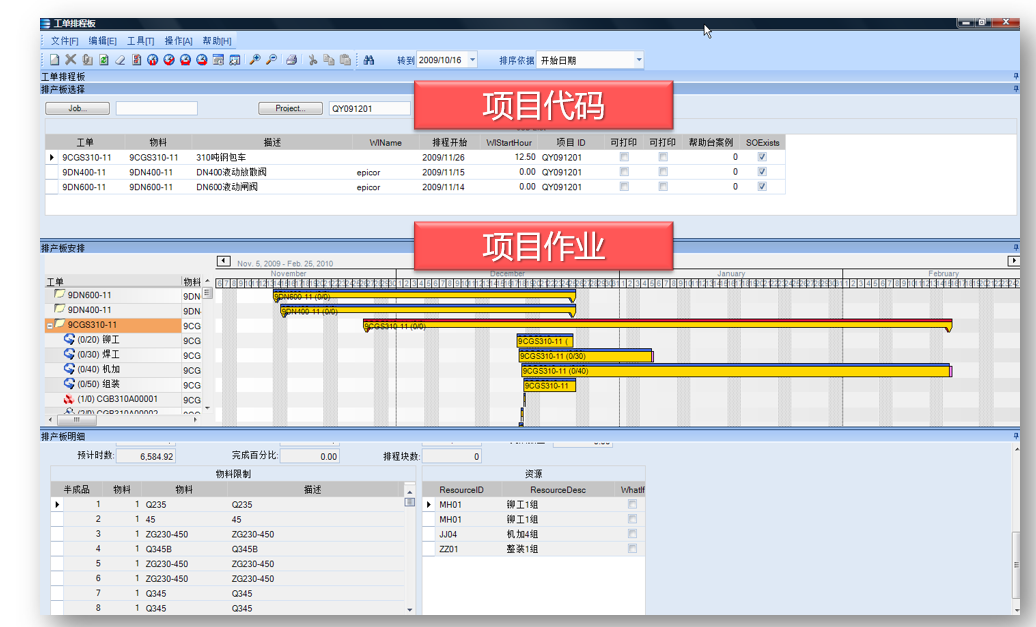The width and height of the screenshot is (1036, 627).
Task: Open the 文件[F] menu
Action: [x=64, y=41]
